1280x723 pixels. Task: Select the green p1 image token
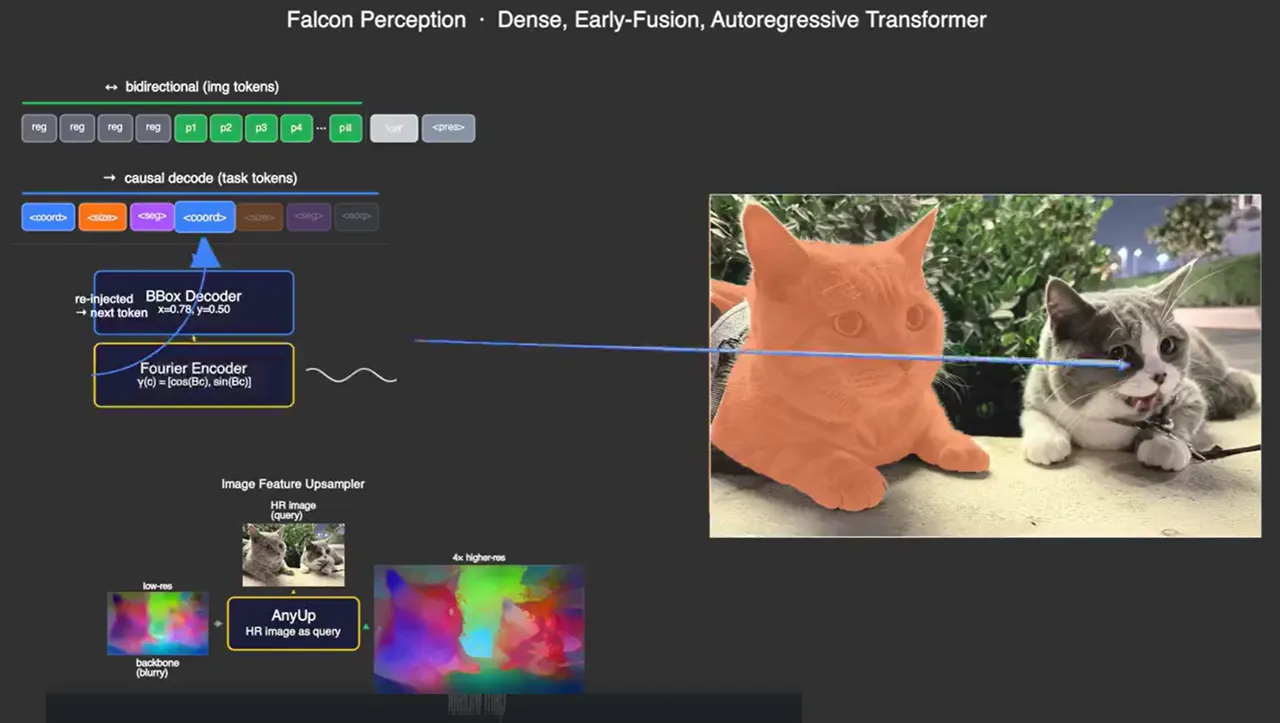[x=190, y=128]
